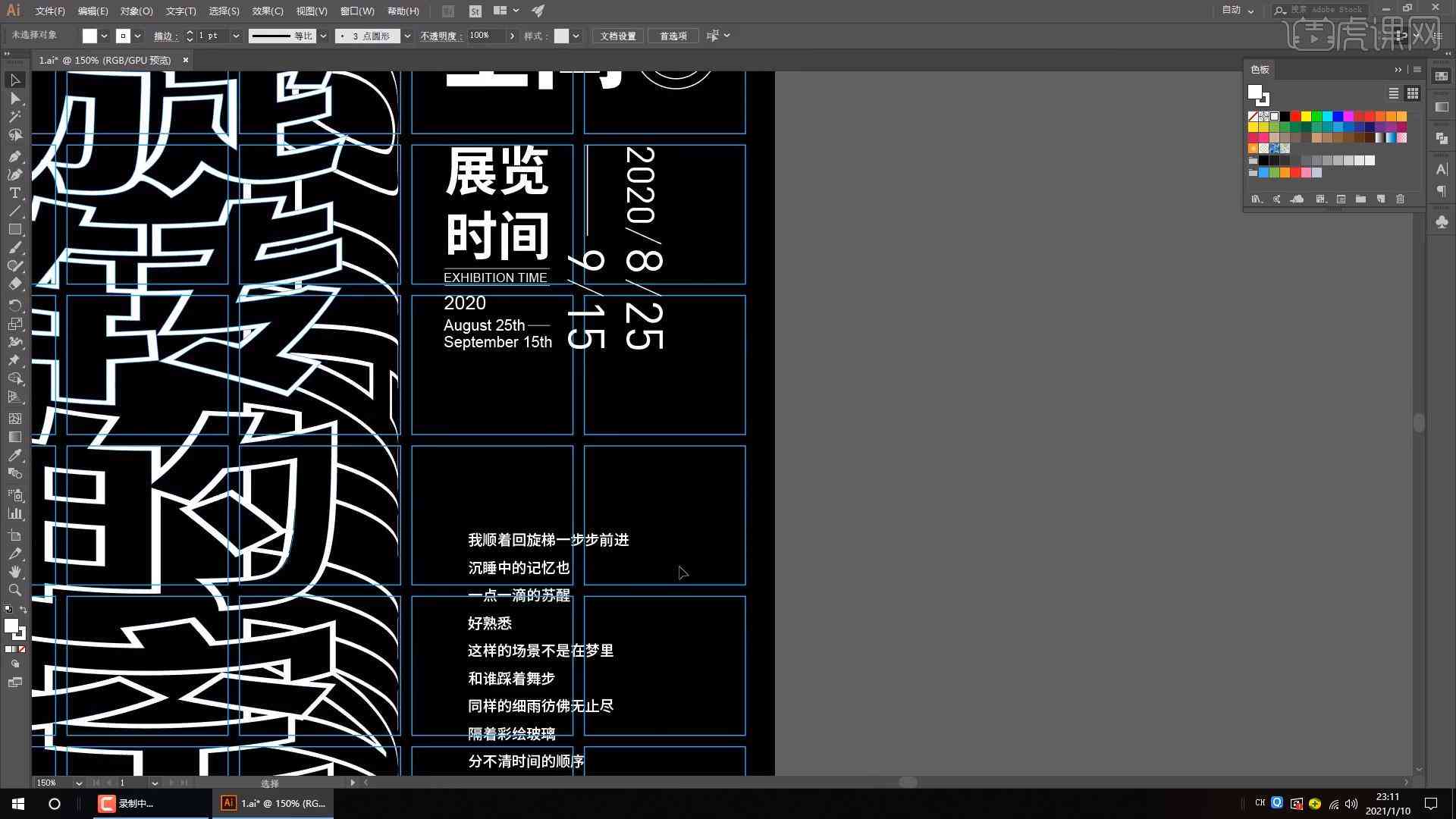Open the 效果(C) menu

(x=268, y=11)
